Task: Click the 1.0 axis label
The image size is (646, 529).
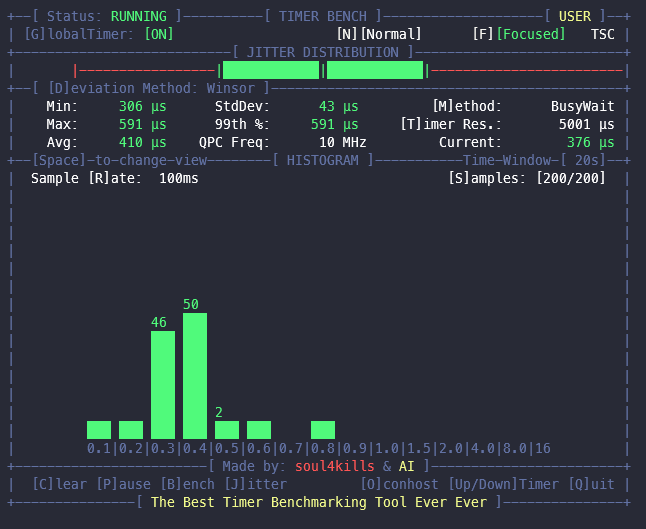Action: [x=387, y=448]
